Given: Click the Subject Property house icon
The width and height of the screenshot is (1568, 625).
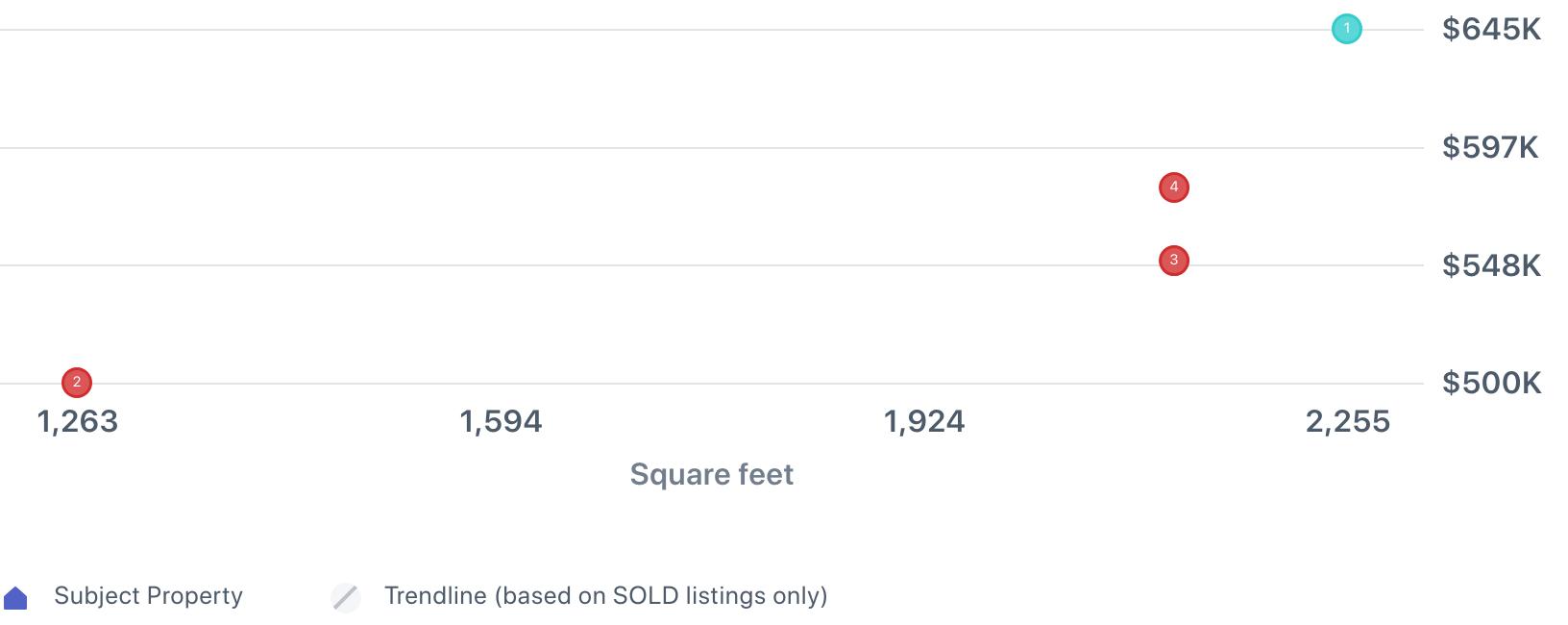Looking at the screenshot, I should pos(15,598).
